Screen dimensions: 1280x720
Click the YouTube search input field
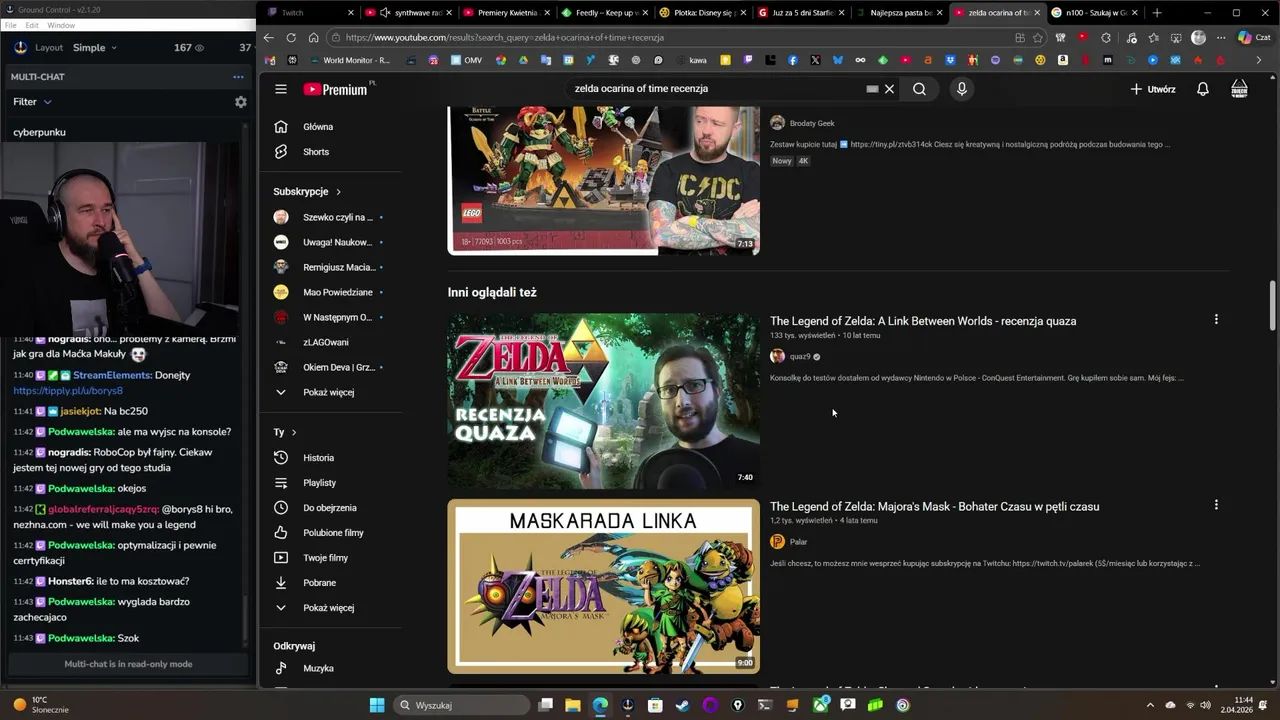pyautogui.click(x=720, y=89)
